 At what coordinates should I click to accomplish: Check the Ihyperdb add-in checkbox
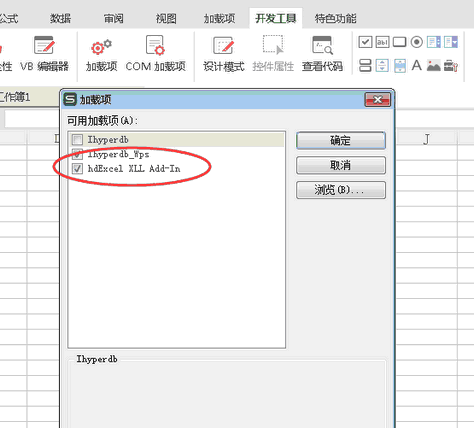(x=77, y=139)
